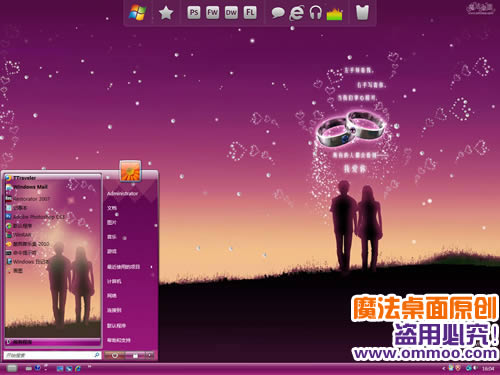Click the start menu search field
This screenshot has width=500, height=375.
52,355
